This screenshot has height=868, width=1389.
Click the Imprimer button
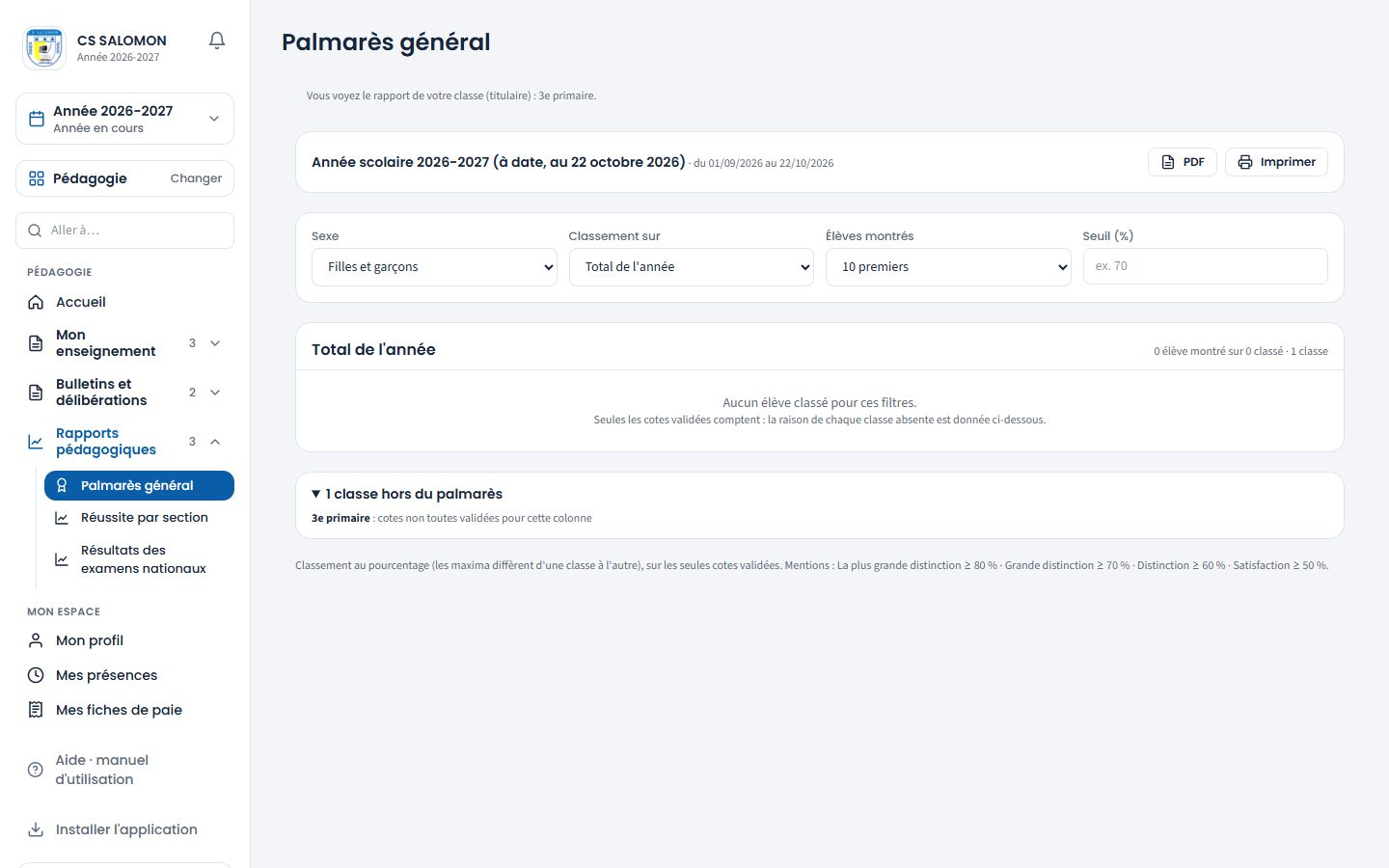[x=1276, y=162]
